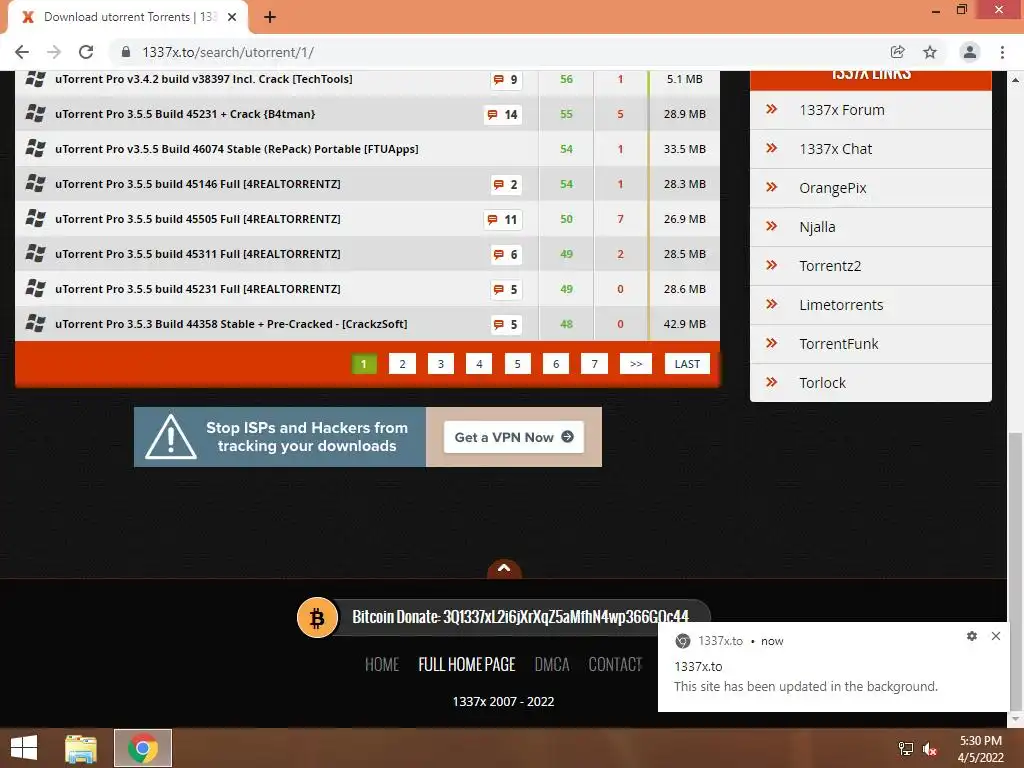Open OrangePix sidebar link
Viewport: 1024px width, 768px height.
[833, 188]
